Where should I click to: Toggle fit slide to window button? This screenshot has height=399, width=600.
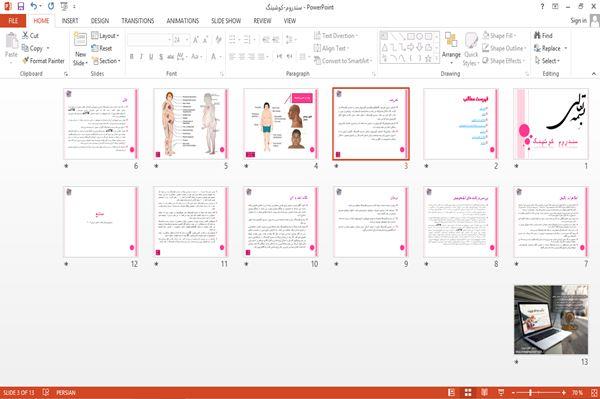point(594,392)
